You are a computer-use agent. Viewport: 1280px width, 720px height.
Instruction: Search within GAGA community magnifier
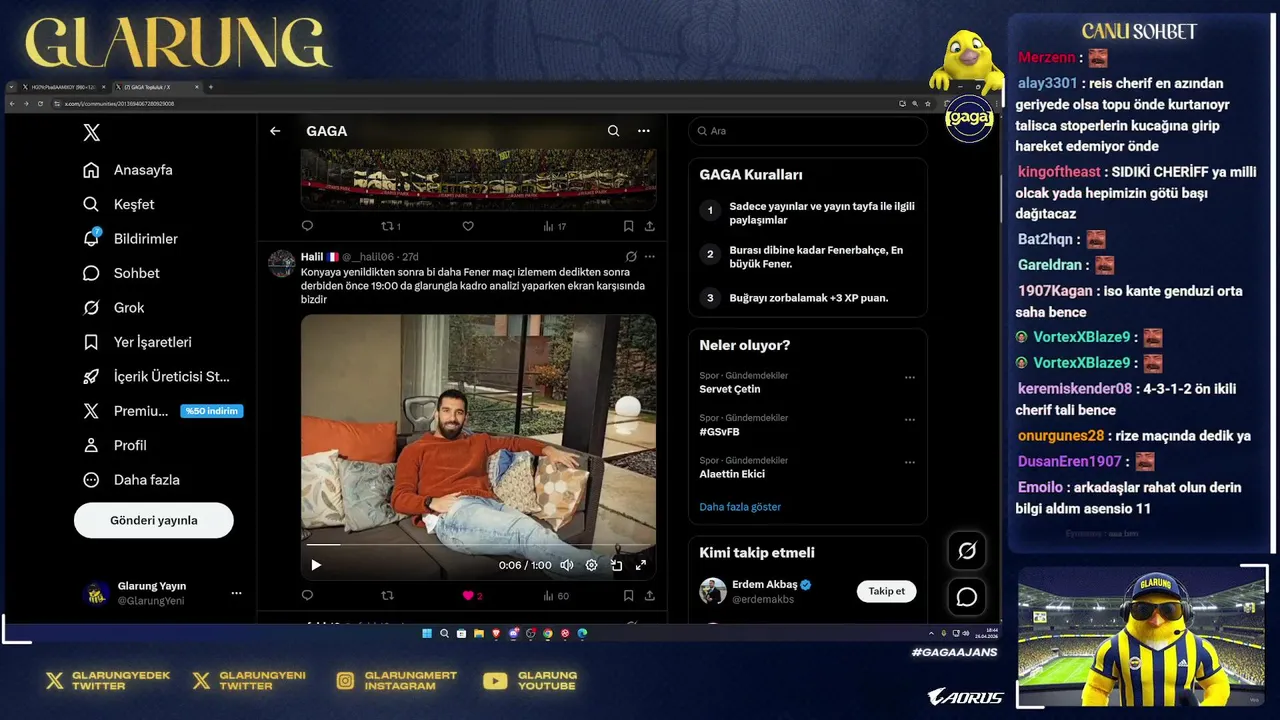click(x=613, y=131)
